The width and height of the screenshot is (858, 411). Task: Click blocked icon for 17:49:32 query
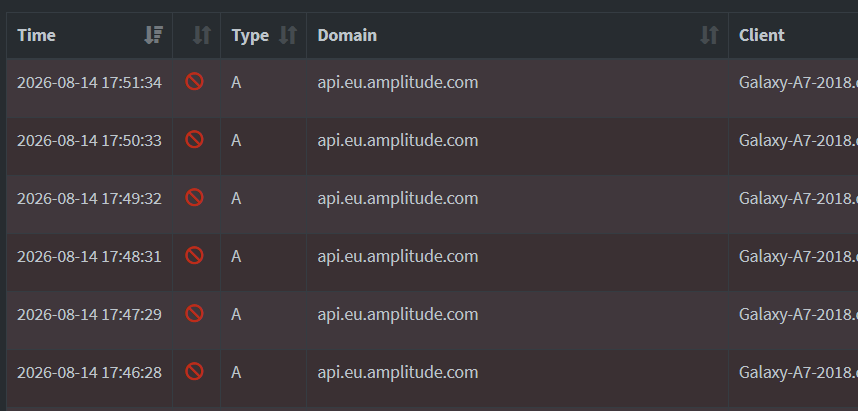[x=194, y=198]
